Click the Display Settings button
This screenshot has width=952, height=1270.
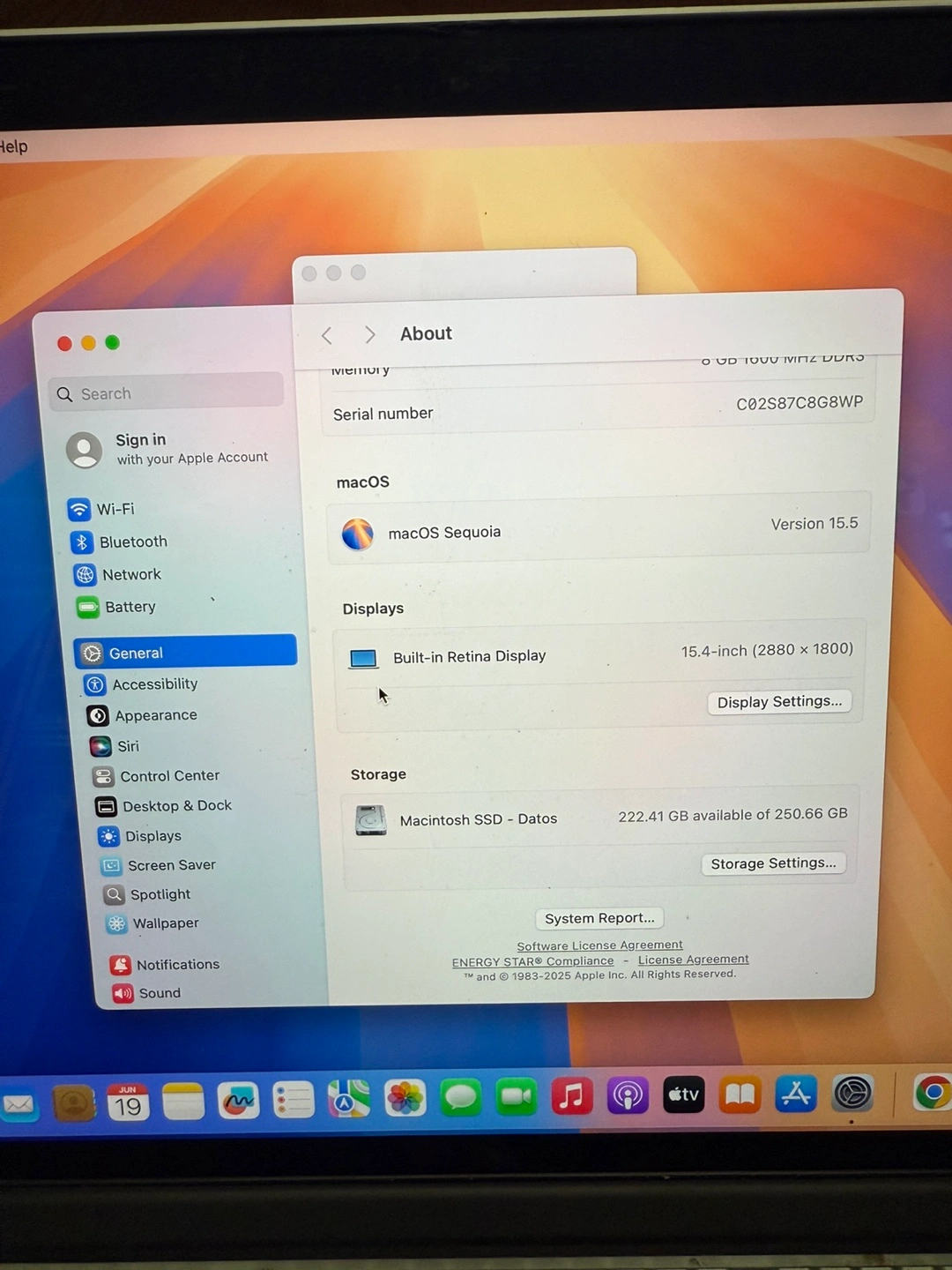click(x=779, y=702)
